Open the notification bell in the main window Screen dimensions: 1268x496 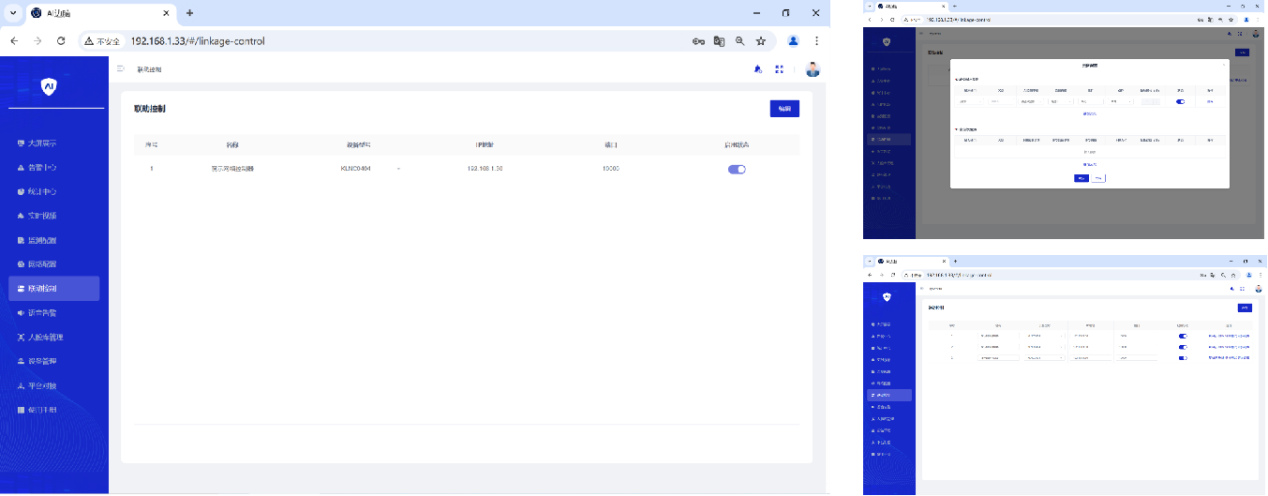757,69
